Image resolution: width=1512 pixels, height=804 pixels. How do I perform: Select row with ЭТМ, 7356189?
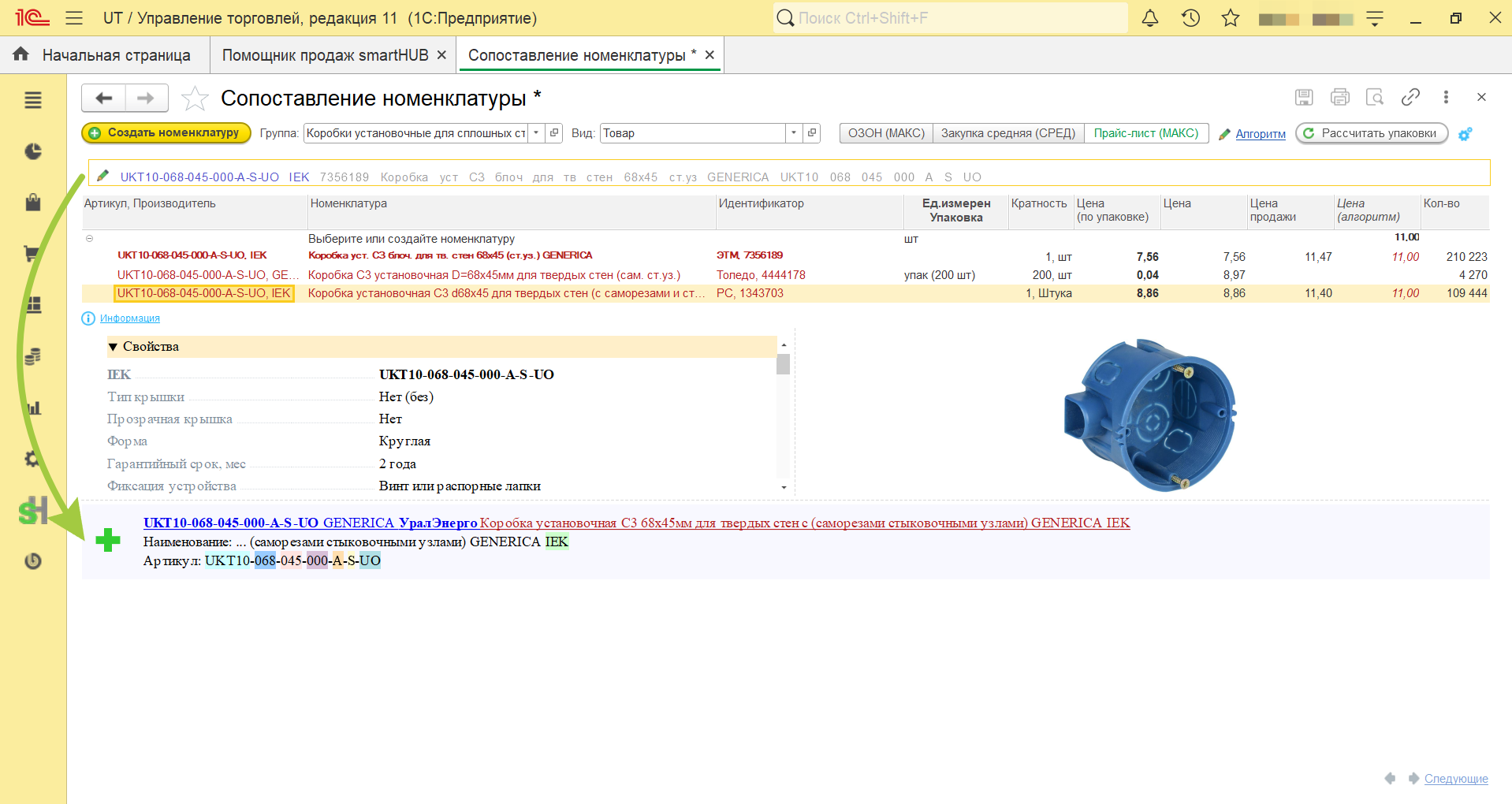[x=785, y=255]
